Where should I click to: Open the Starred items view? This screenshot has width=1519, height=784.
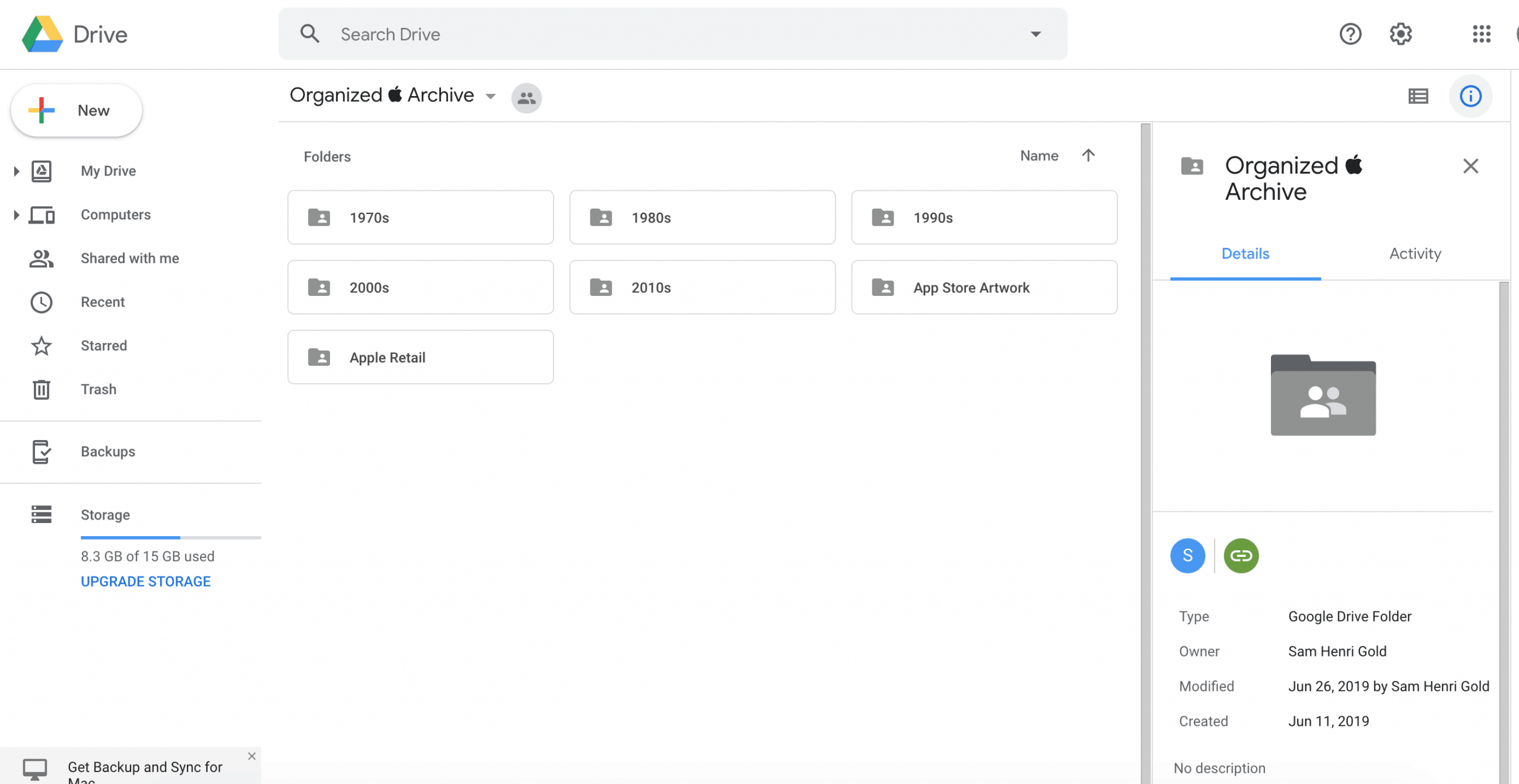tap(104, 346)
